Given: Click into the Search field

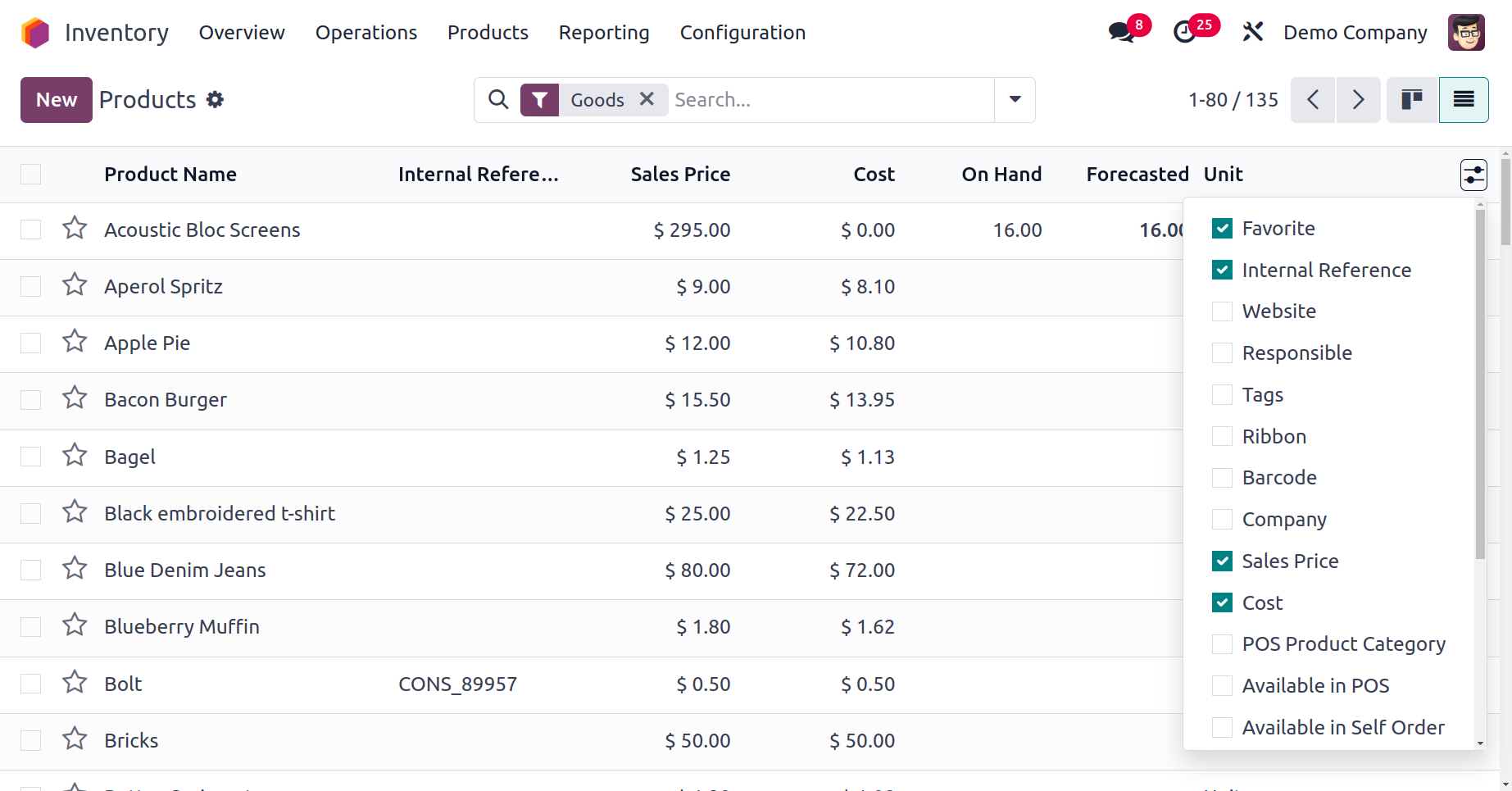Looking at the screenshot, I should click(x=828, y=100).
